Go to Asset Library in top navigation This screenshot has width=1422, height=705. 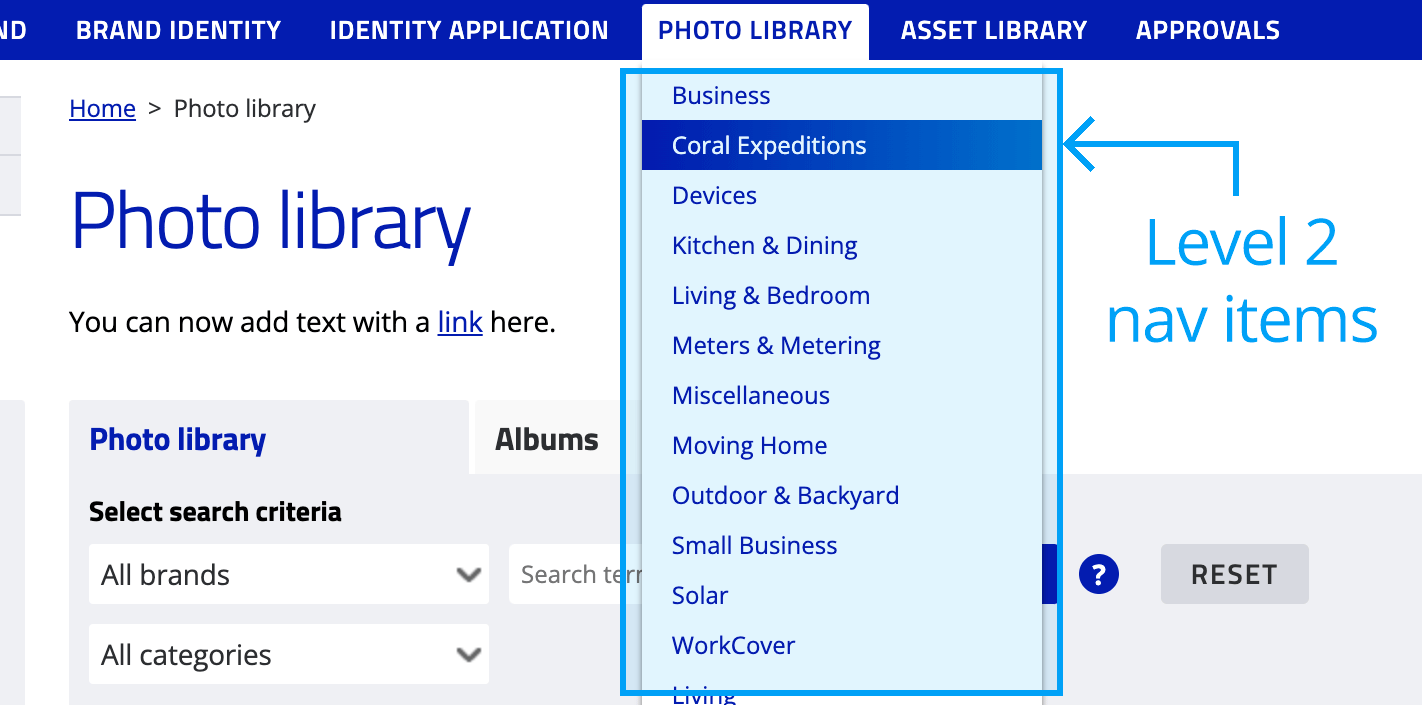tap(993, 30)
